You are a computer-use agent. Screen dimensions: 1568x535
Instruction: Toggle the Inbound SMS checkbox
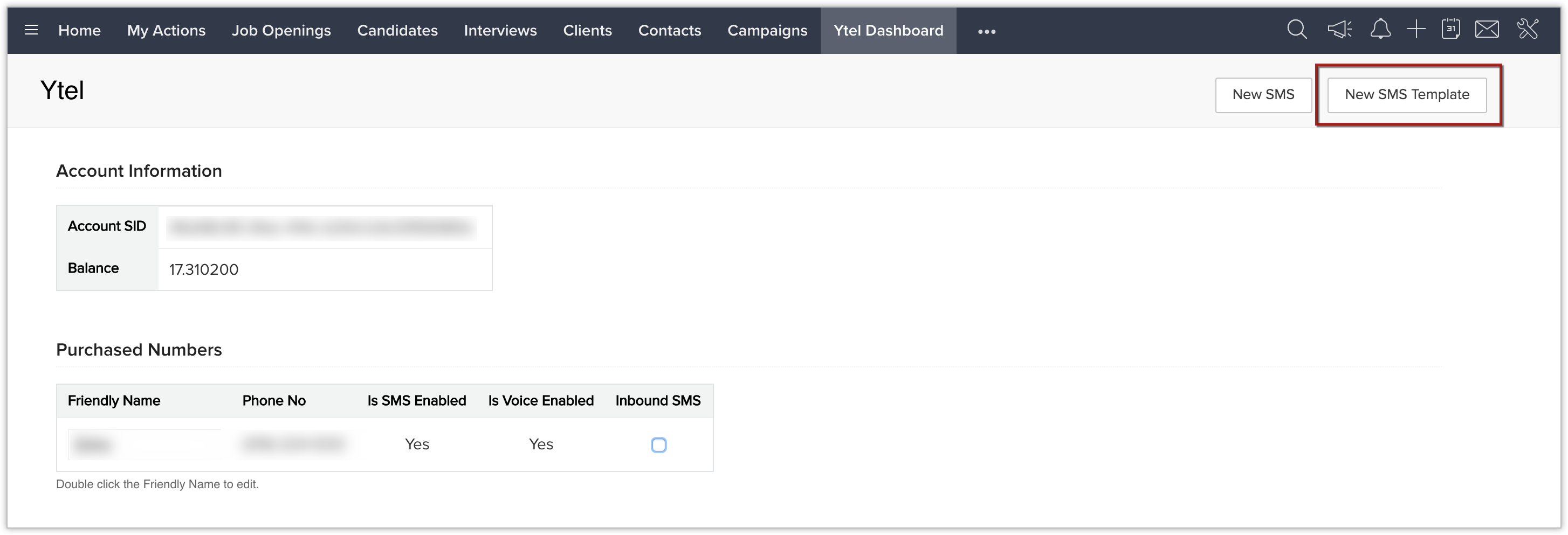[658, 445]
